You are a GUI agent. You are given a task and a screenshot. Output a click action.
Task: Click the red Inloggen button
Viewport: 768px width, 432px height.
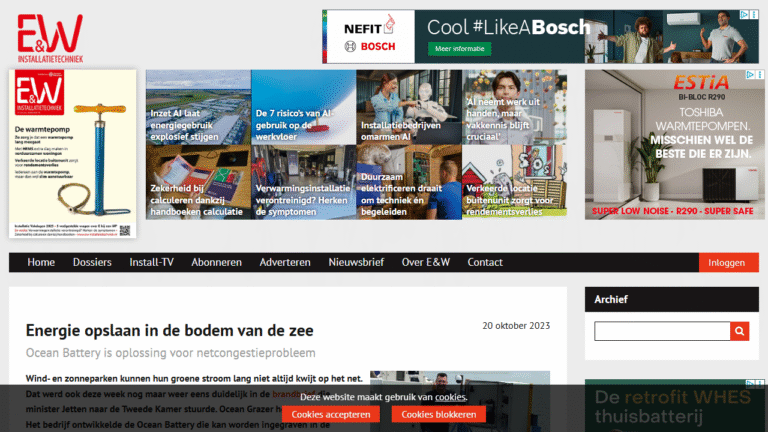pos(727,263)
